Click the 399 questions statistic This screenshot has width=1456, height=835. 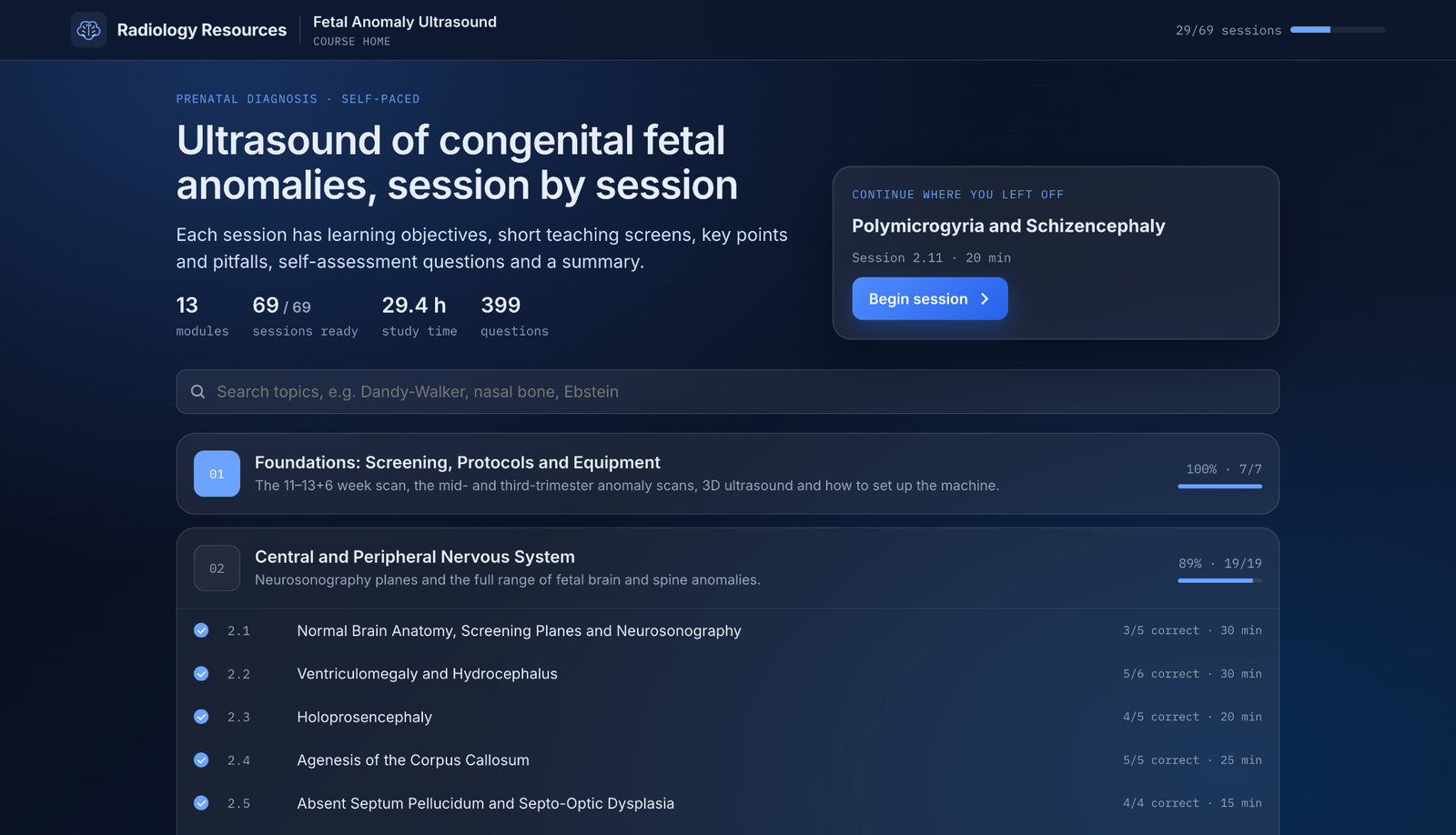pos(514,316)
